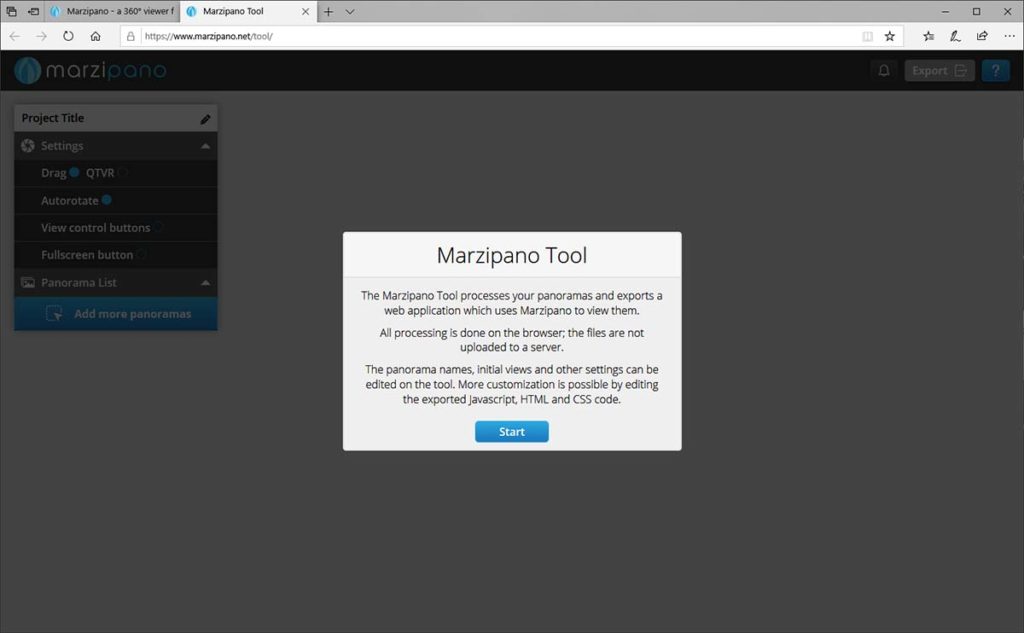Toggle the View control buttons setting

(158, 227)
